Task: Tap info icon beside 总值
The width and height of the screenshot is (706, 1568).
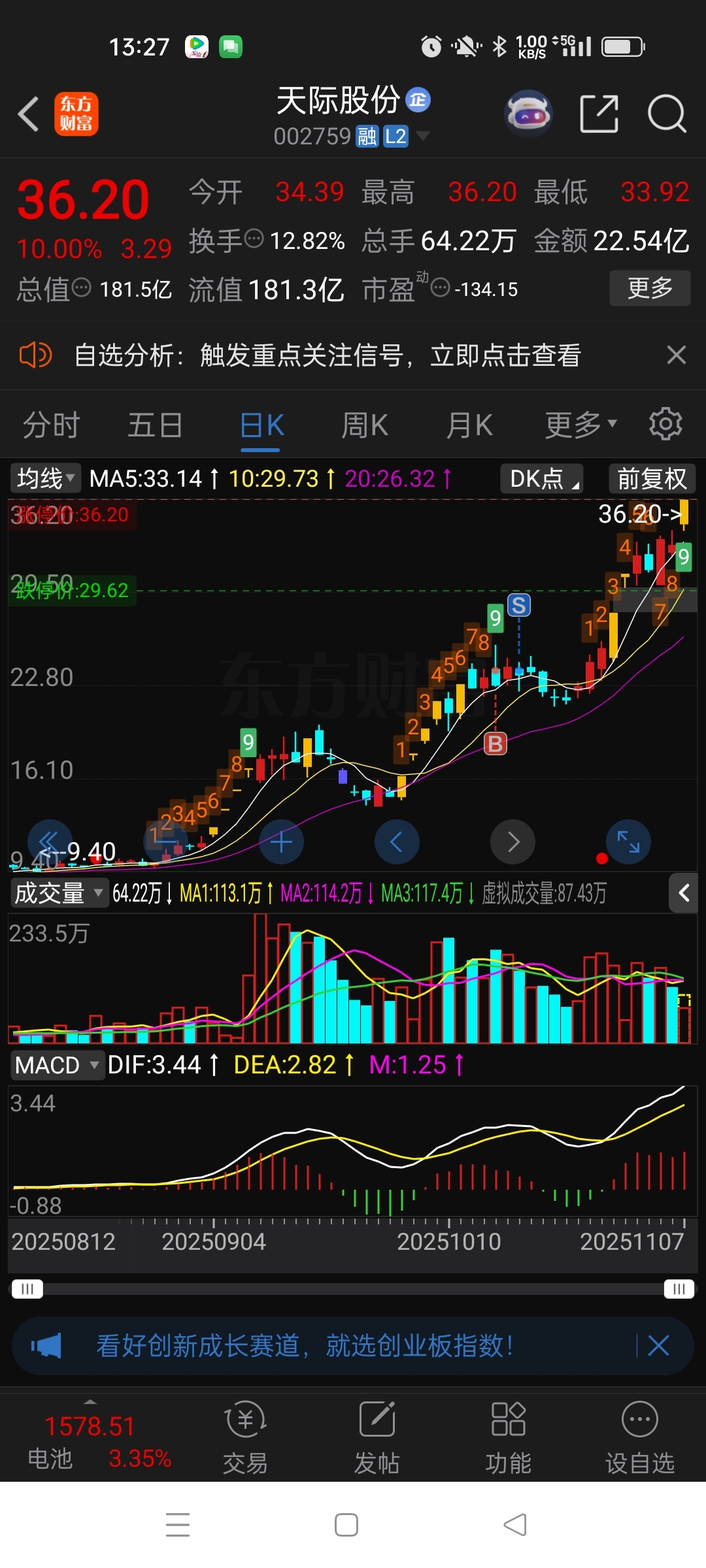Action: (81, 287)
